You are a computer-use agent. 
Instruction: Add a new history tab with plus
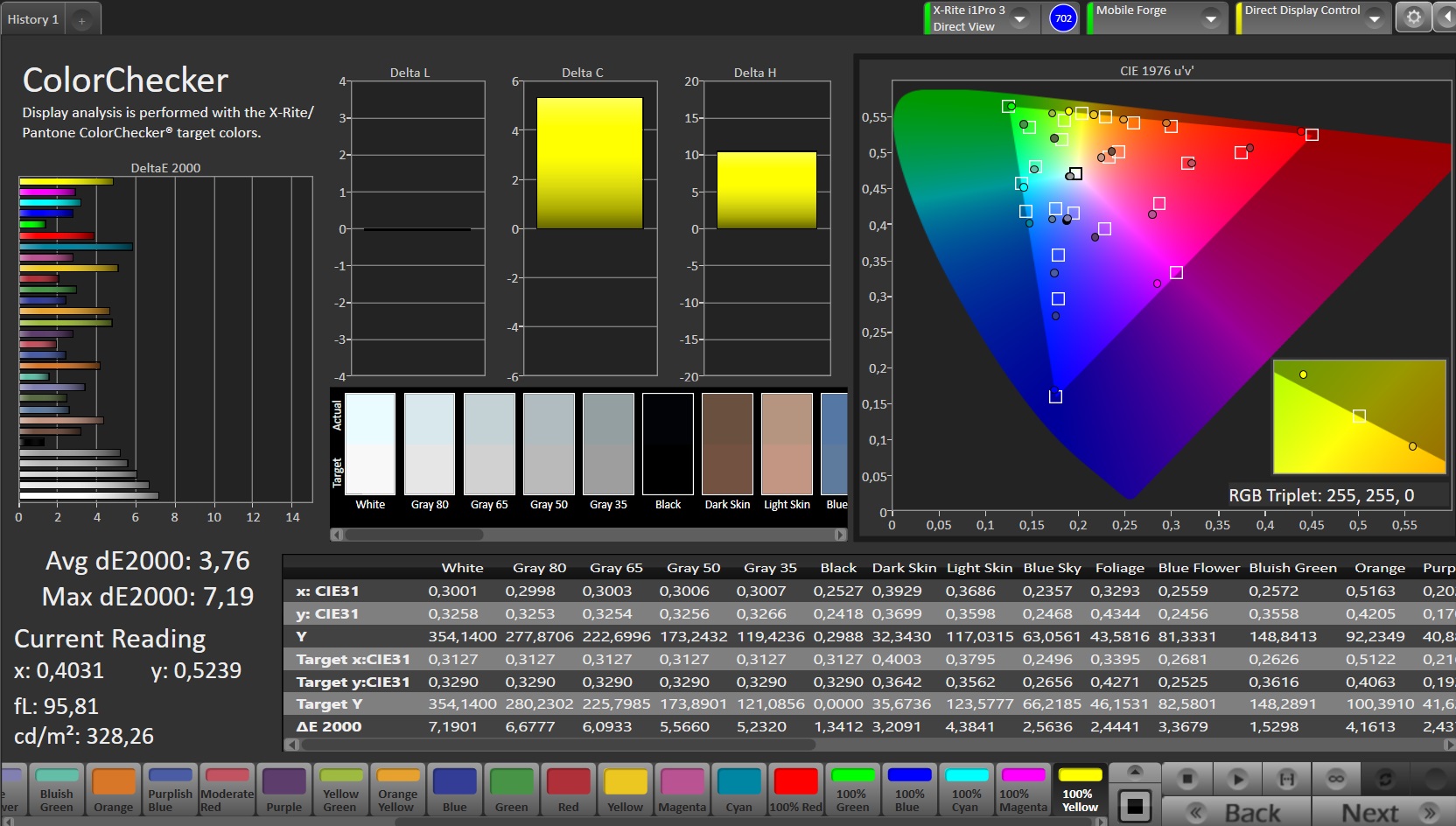pyautogui.click(x=81, y=20)
